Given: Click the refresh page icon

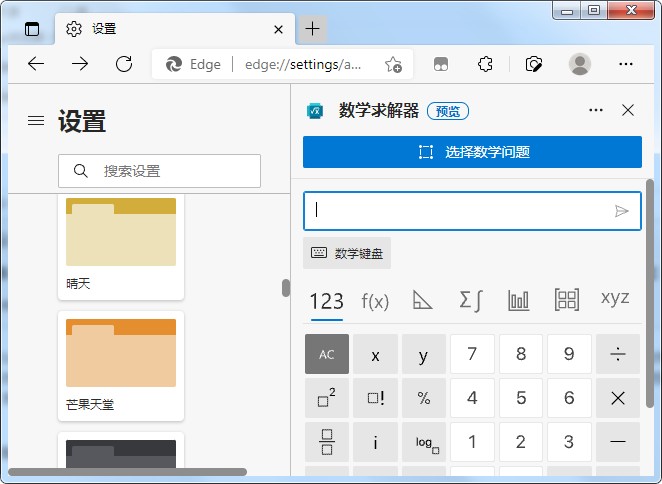Looking at the screenshot, I should 124,64.
